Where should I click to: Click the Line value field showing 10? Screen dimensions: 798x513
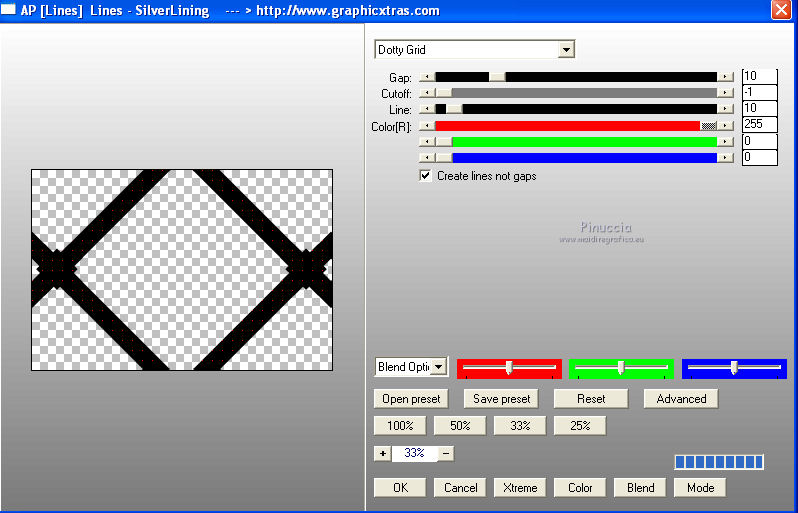click(x=759, y=108)
